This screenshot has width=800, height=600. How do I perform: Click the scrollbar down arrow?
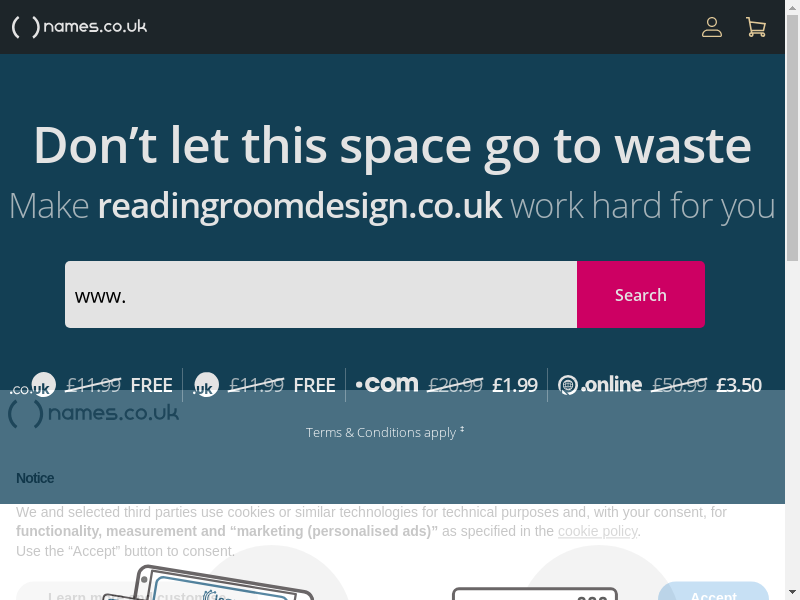792,593
